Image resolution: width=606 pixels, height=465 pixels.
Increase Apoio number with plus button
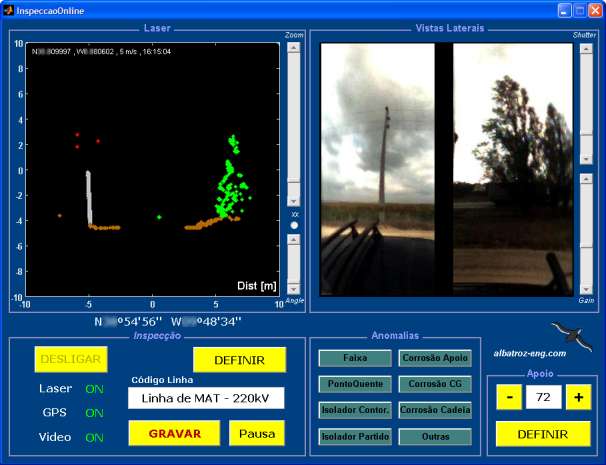578,397
